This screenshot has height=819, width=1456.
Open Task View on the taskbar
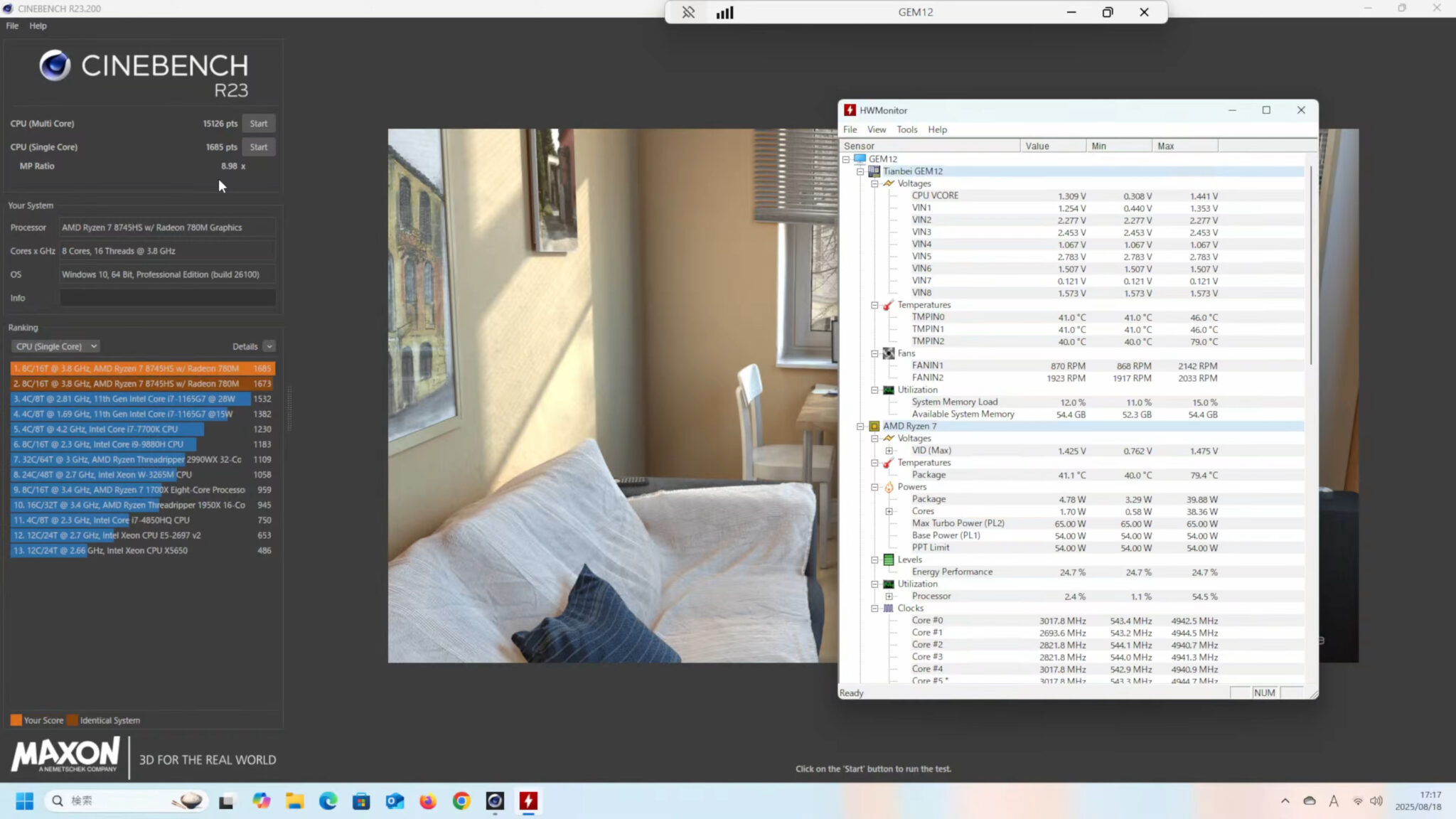pyautogui.click(x=226, y=801)
